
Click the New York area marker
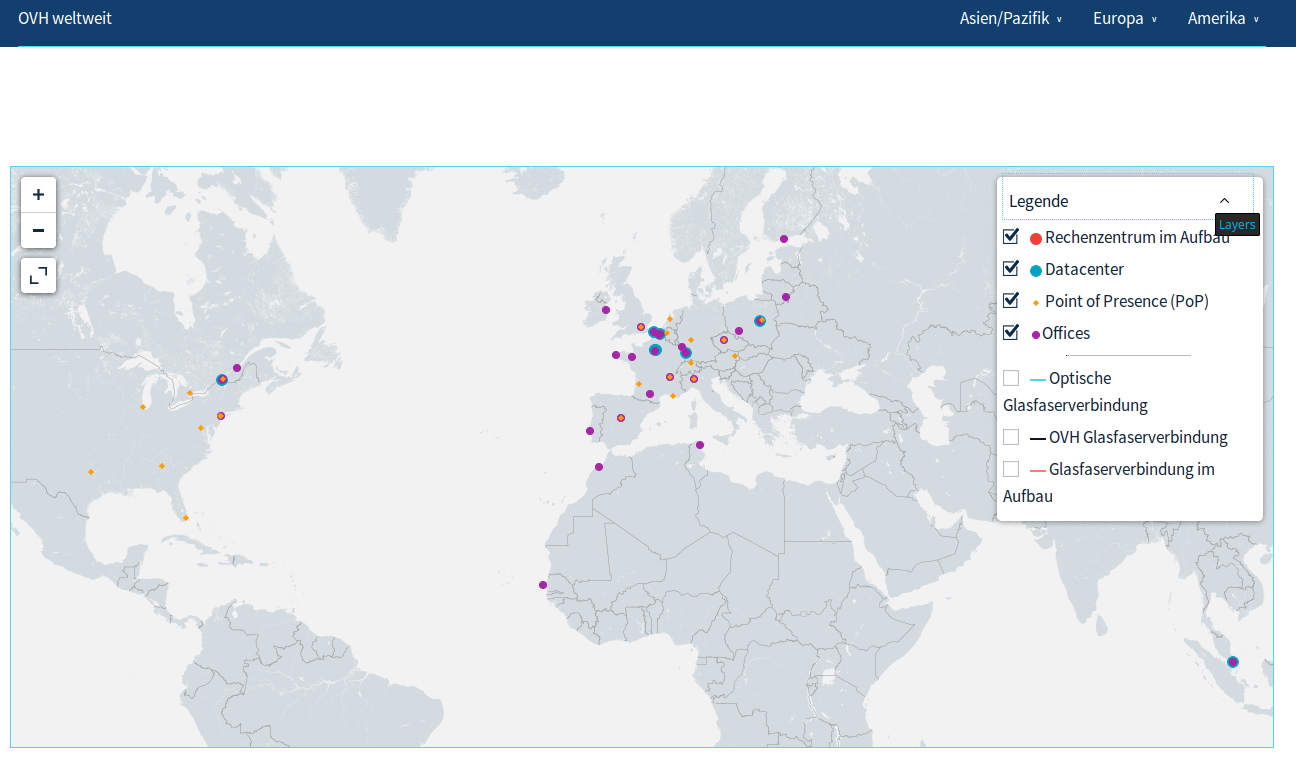coord(221,416)
